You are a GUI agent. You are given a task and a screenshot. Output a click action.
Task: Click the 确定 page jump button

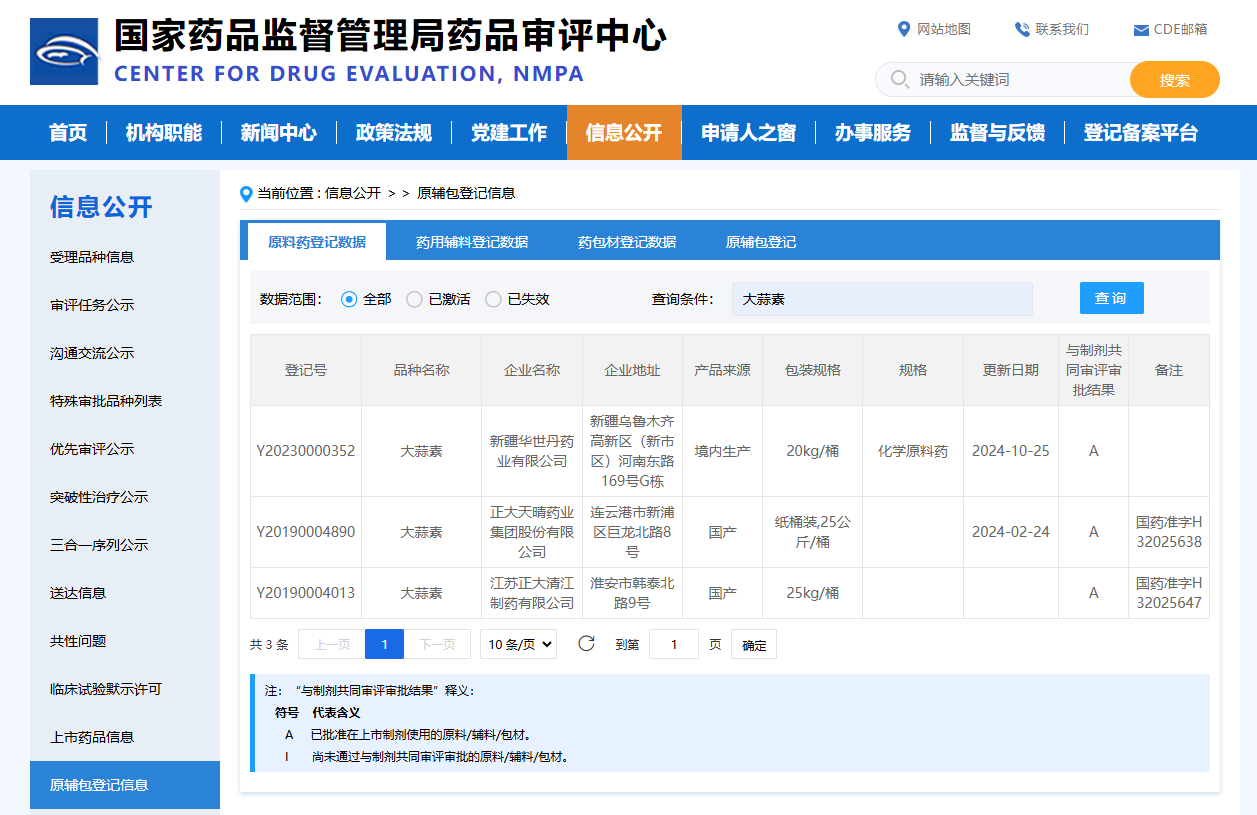754,645
